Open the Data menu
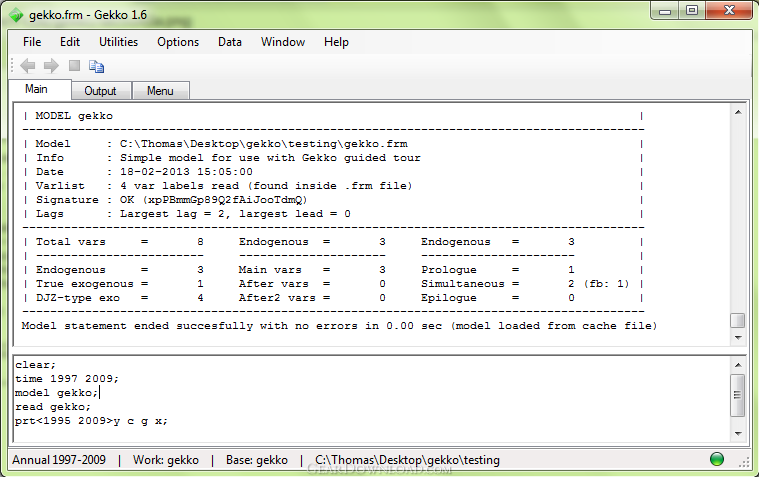Viewport: 759px width, 477px height. click(230, 42)
